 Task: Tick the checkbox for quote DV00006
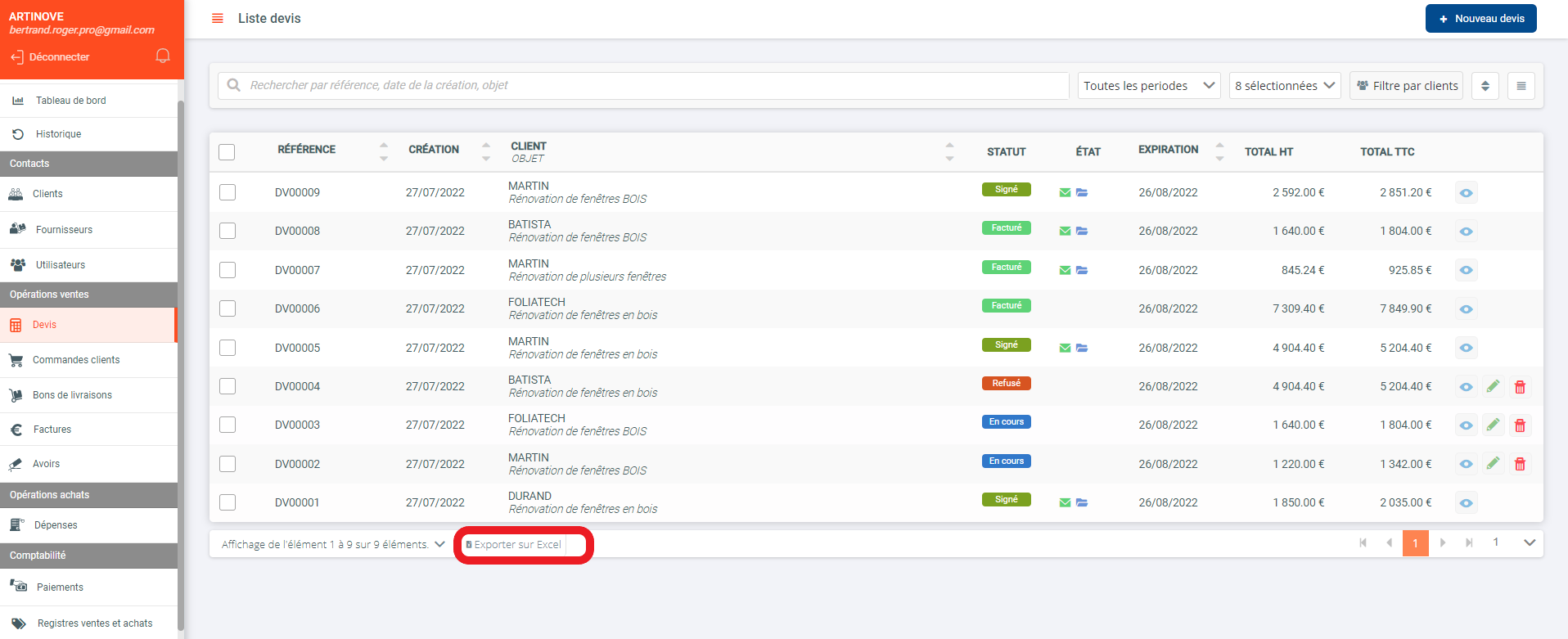228,308
